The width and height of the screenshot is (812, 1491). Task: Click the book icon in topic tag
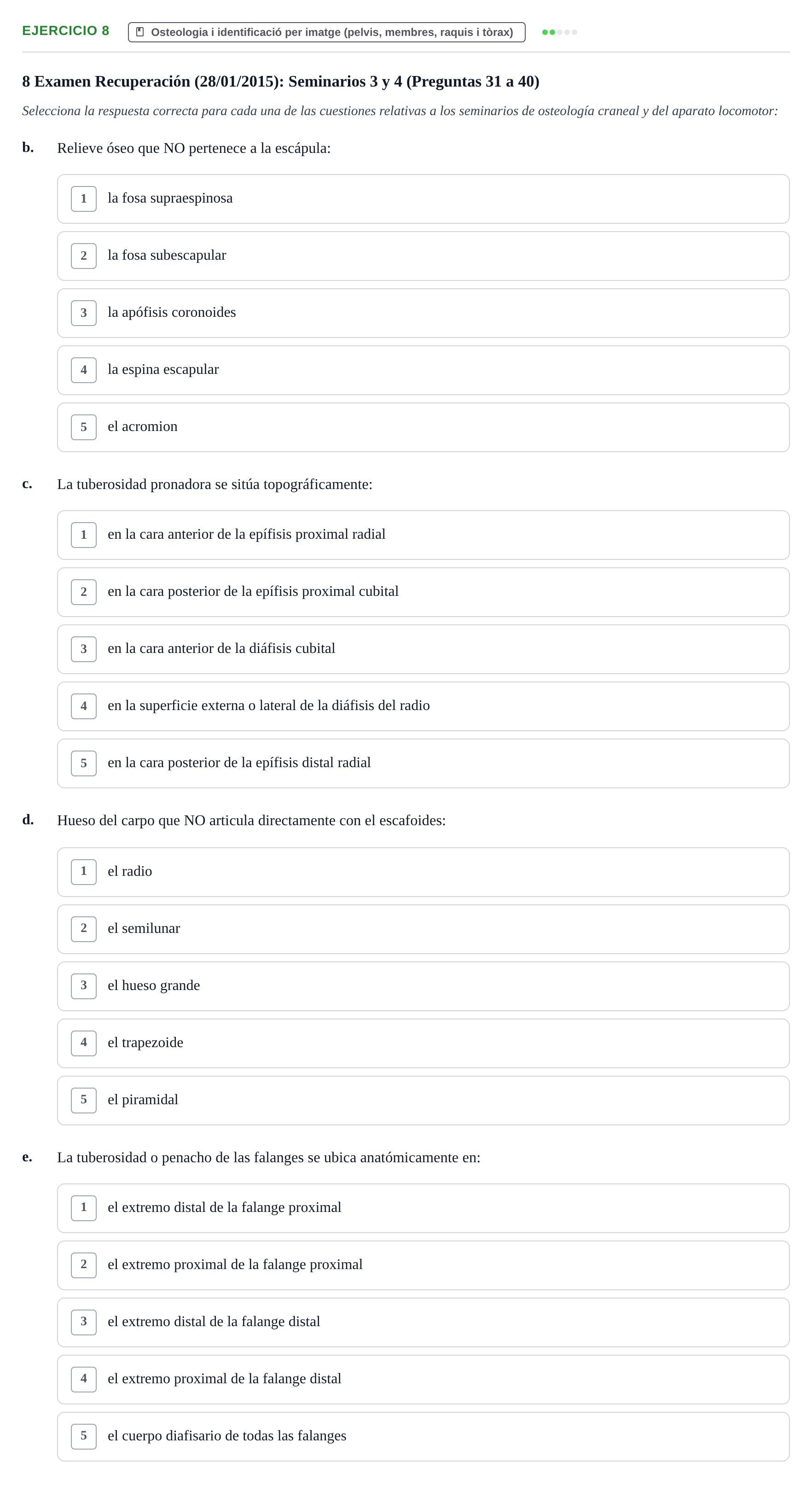(139, 32)
